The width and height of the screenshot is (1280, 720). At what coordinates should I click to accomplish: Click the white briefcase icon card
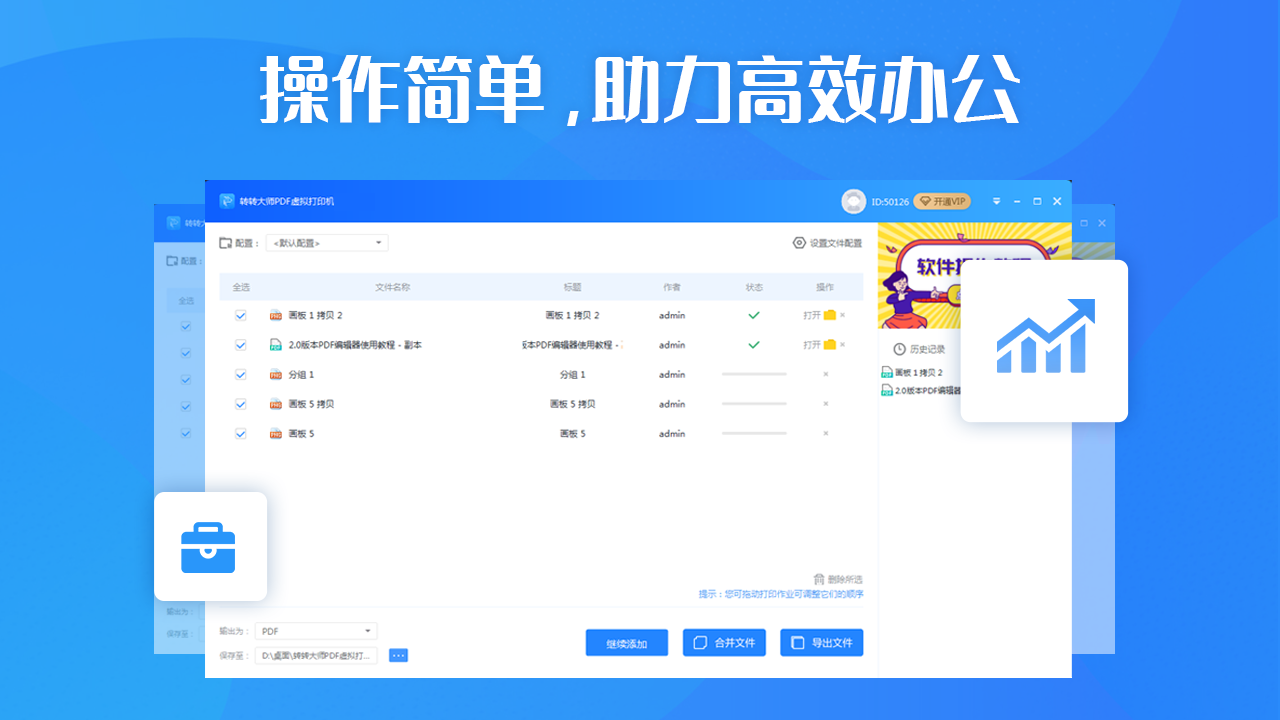tap(210, 546)
